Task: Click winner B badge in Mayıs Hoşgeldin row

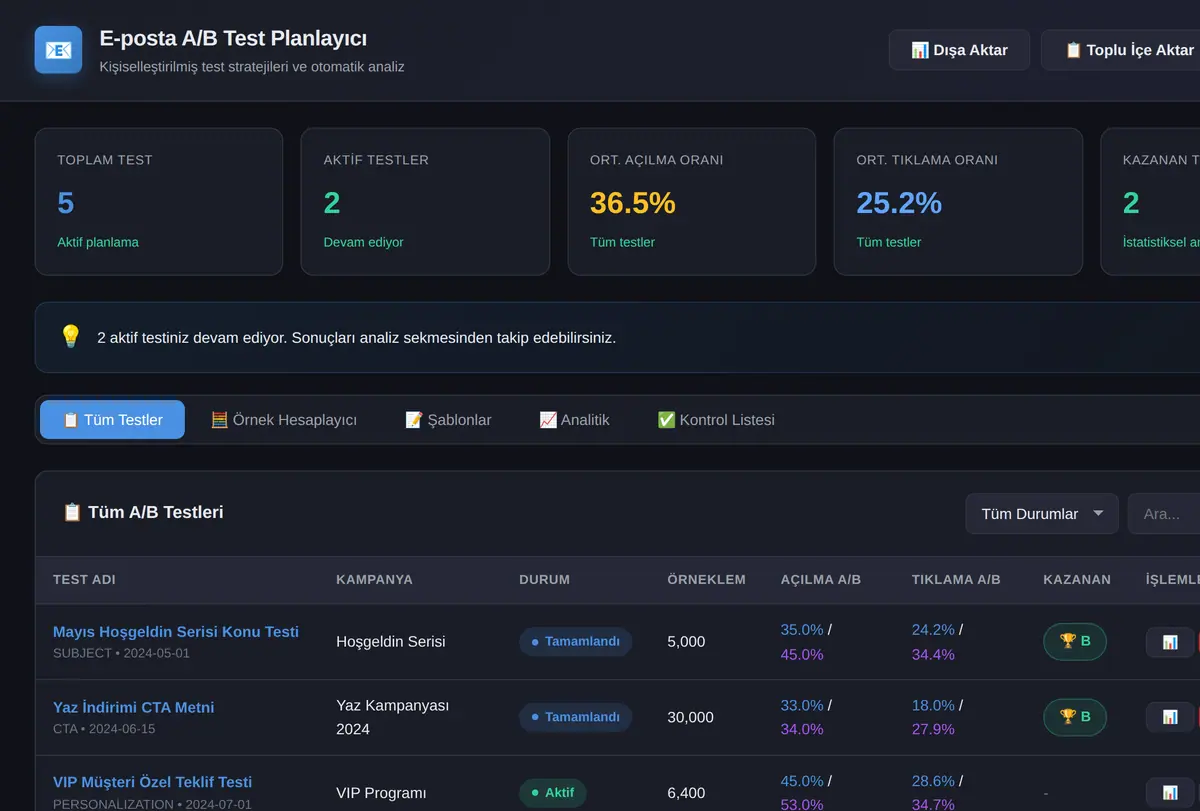Action: [x=1075, y=641]
